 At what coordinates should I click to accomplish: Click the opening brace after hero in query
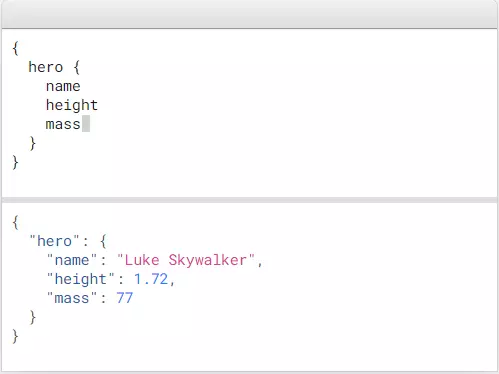click(x=77, y=67)
